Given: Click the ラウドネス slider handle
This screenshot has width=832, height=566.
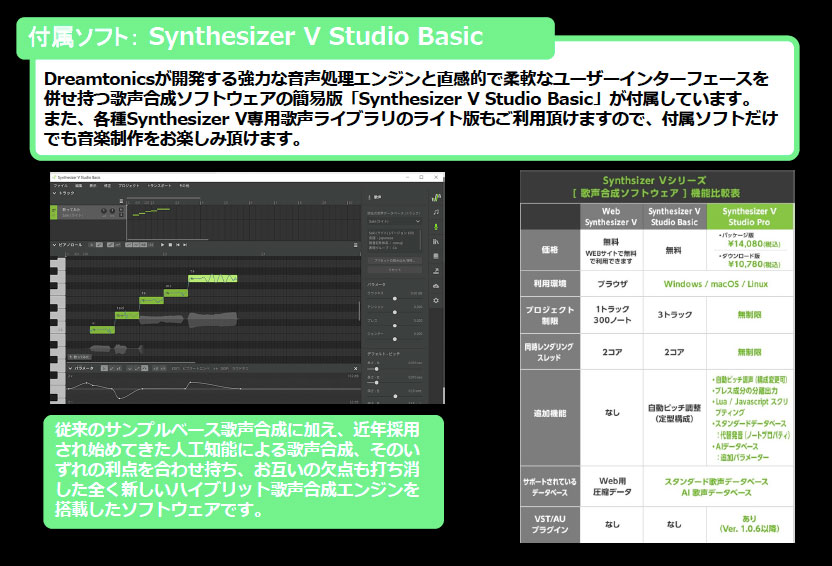Looking at the screenshot, I should click(x=395, y=299).
